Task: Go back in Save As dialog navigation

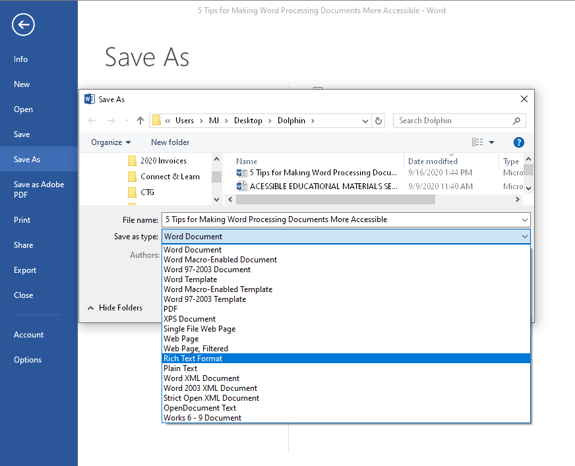Action: [x=92, y=121]
